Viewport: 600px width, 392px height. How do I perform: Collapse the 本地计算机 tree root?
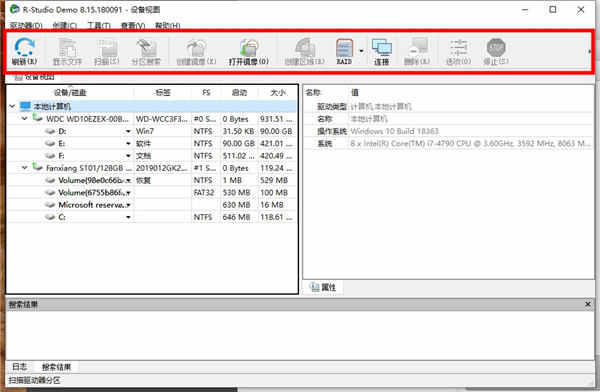pyautogui.click(x=12, y=106)
